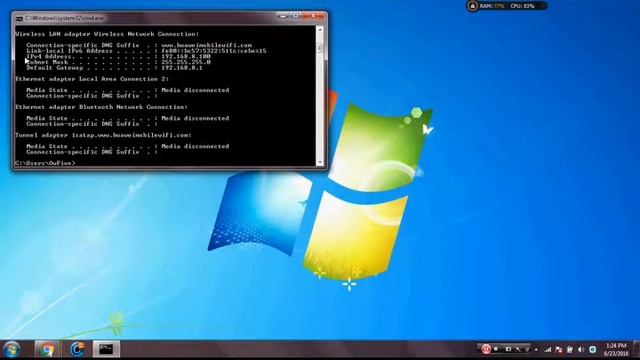Viewport: 640px width, 360px height.
Task: Click the RAM CPU meter gadget icon
Action: coord(472,6)
